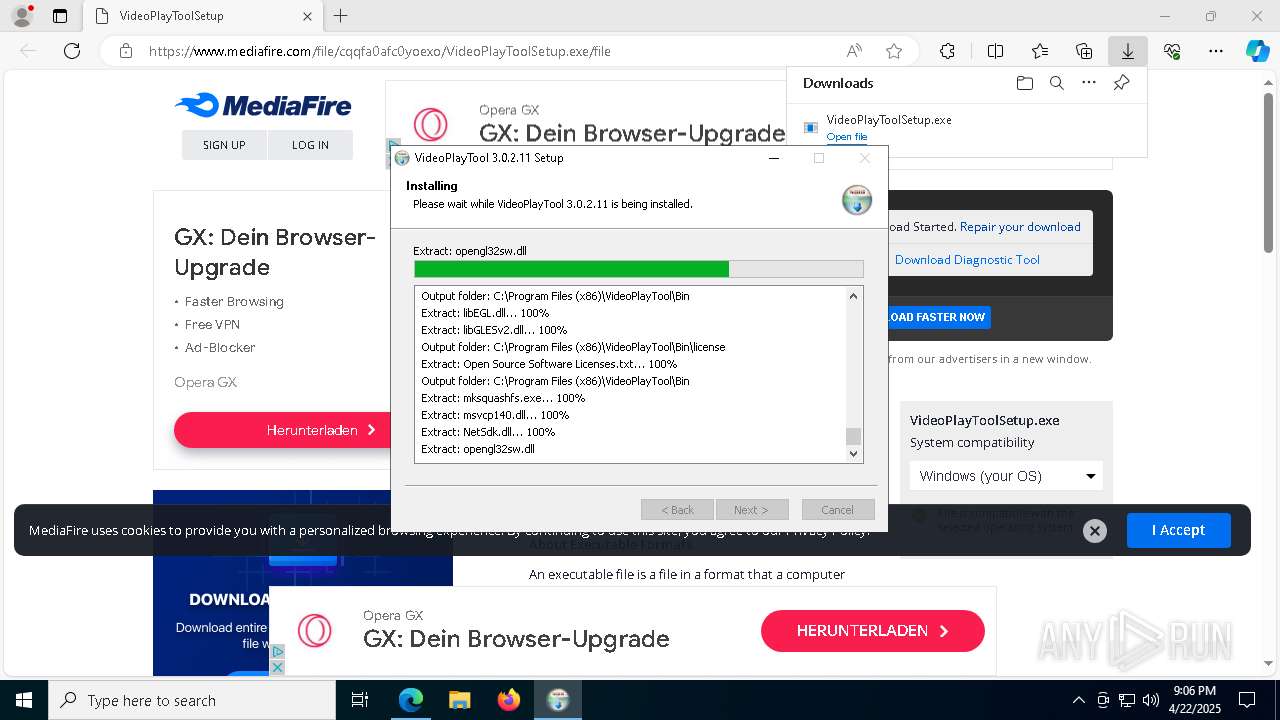Screen dimensions: 1280x720
Task: Refresh the MediaFire page
Action: (x=72, y=51)
